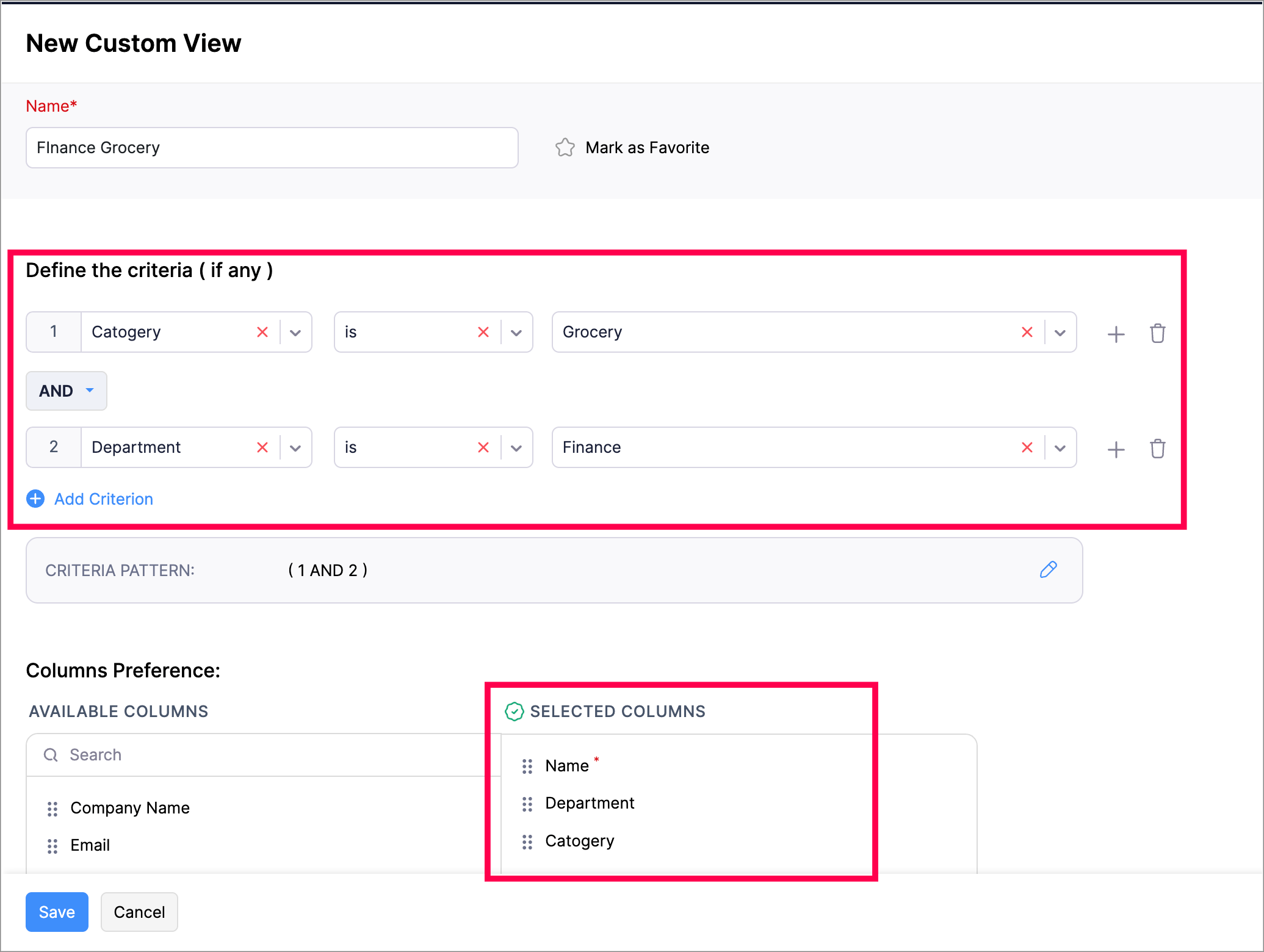Open the row 2 'is' condition dropdown

(516, 448)
